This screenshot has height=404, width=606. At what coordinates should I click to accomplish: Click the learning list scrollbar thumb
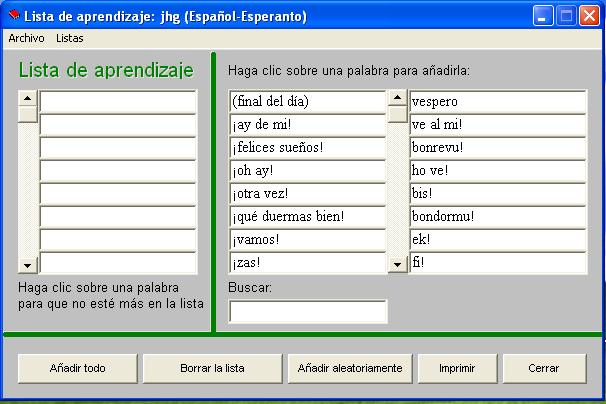point(27,114)
